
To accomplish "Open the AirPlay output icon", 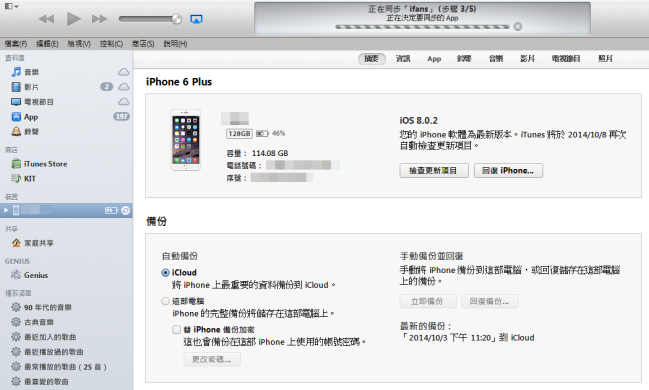I will pos(196,19).
